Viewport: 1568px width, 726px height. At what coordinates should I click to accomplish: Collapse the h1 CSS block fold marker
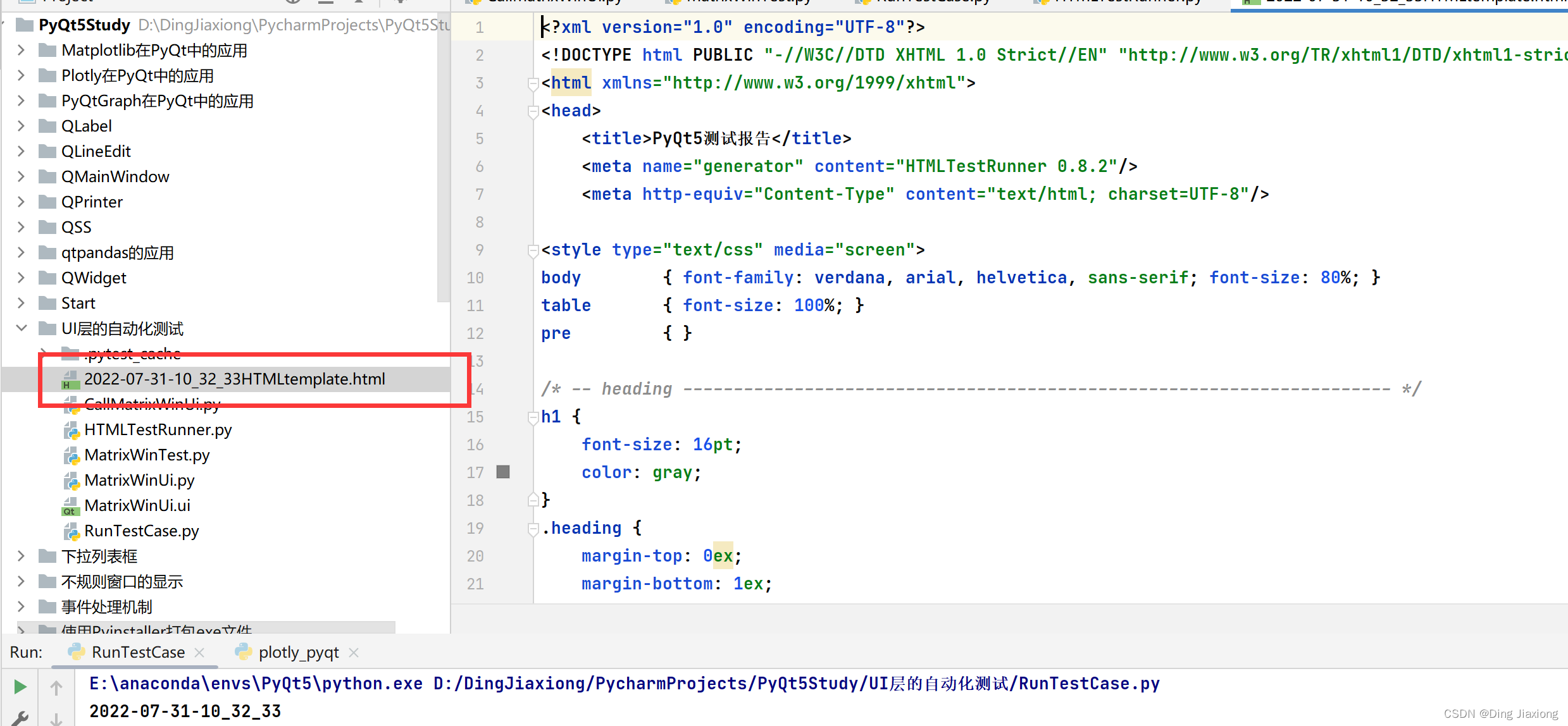coord(533,417)
